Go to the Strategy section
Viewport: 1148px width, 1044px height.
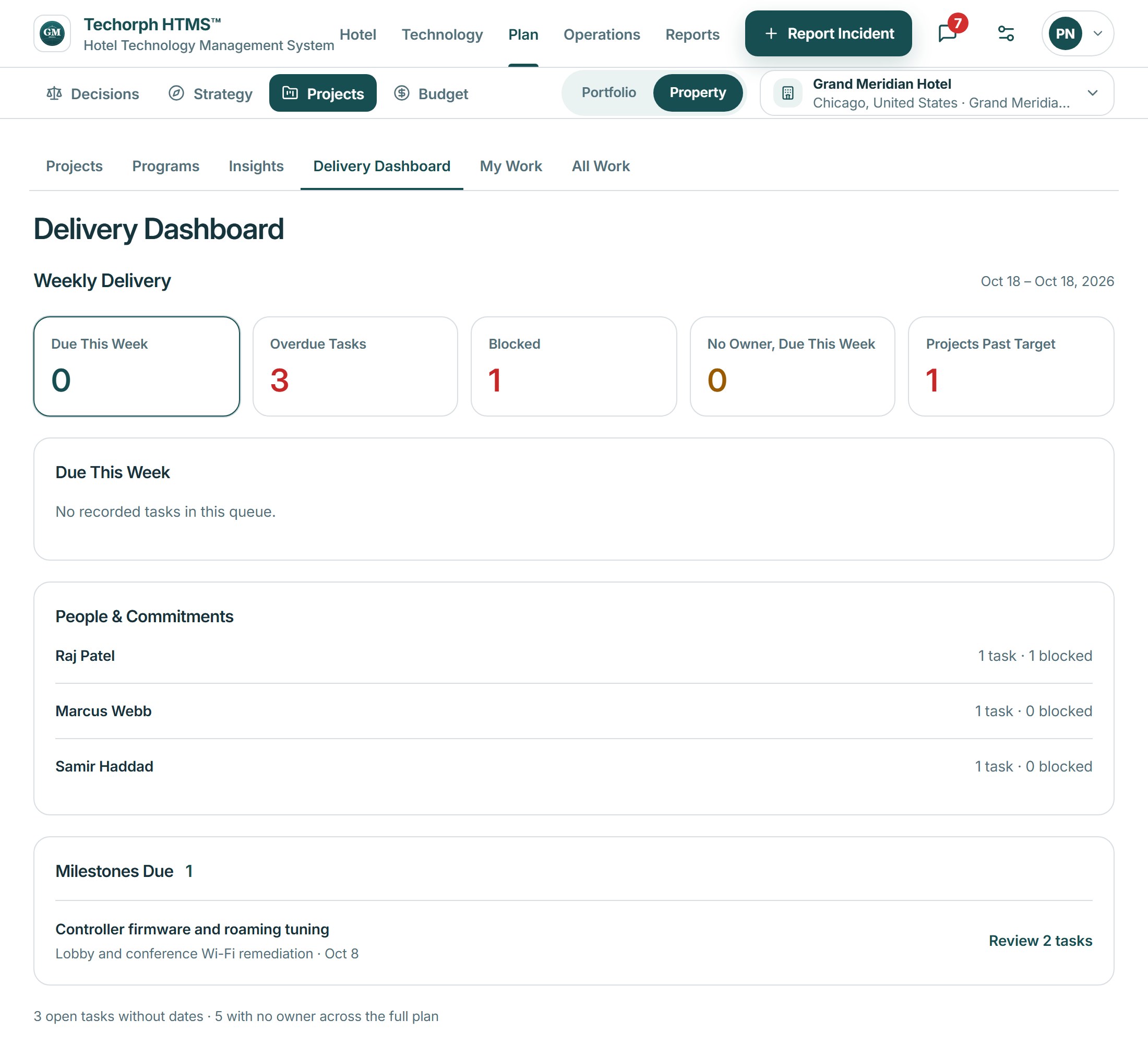(210, 93)
